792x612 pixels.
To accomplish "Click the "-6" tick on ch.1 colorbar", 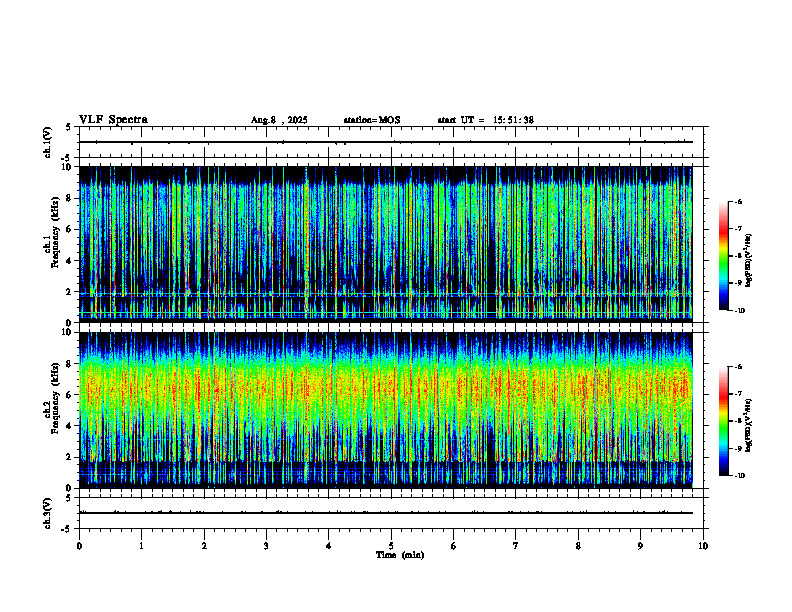I will [738, 202].
